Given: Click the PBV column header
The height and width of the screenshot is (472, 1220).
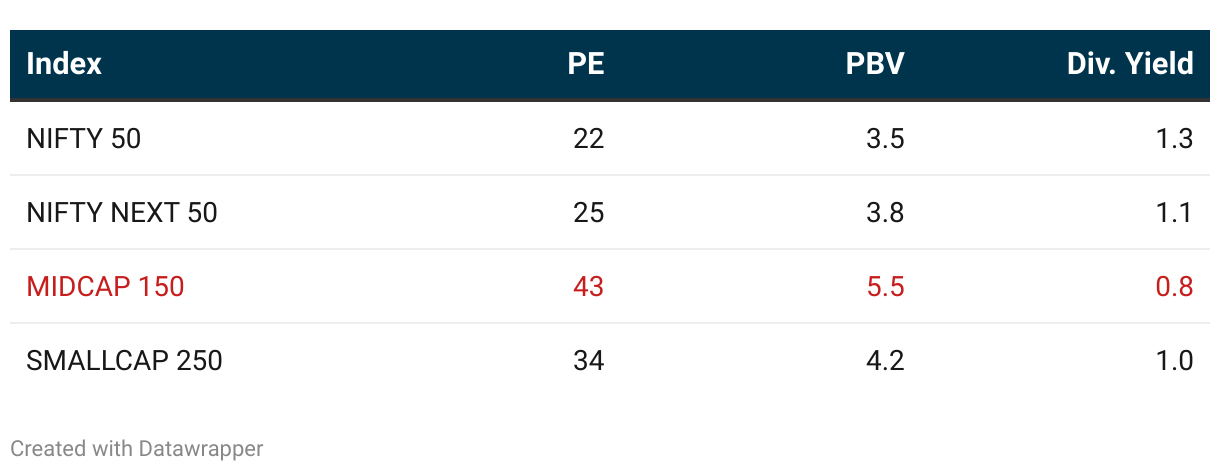Looking at the screenshot, I should [x=875, y=64].
